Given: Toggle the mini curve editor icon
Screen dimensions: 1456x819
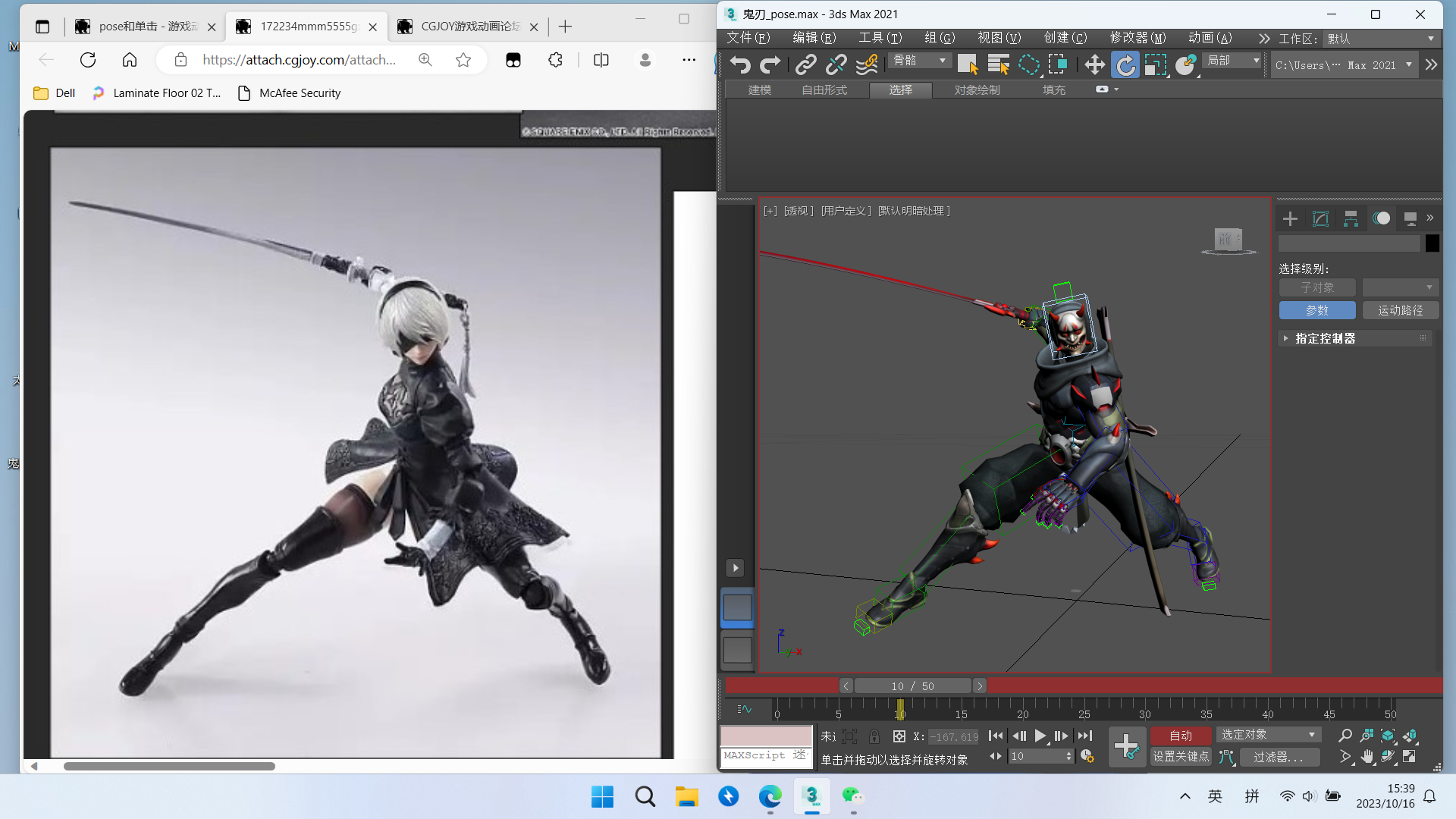Looking at the screenshot, I should (x=744, y=709).
